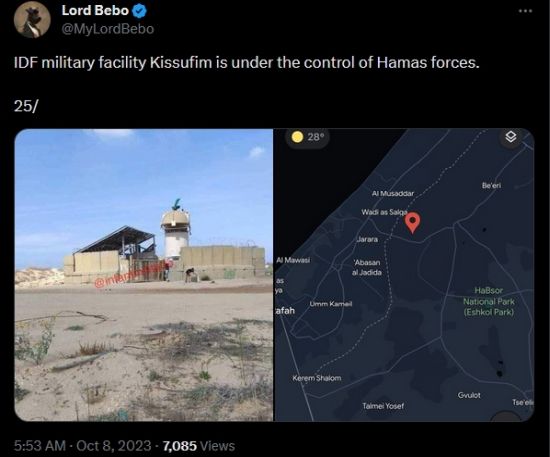Click Lord Bebo's profile avatar
The width and height of the screenshot is (550, 457).
(x=32, y=19)
